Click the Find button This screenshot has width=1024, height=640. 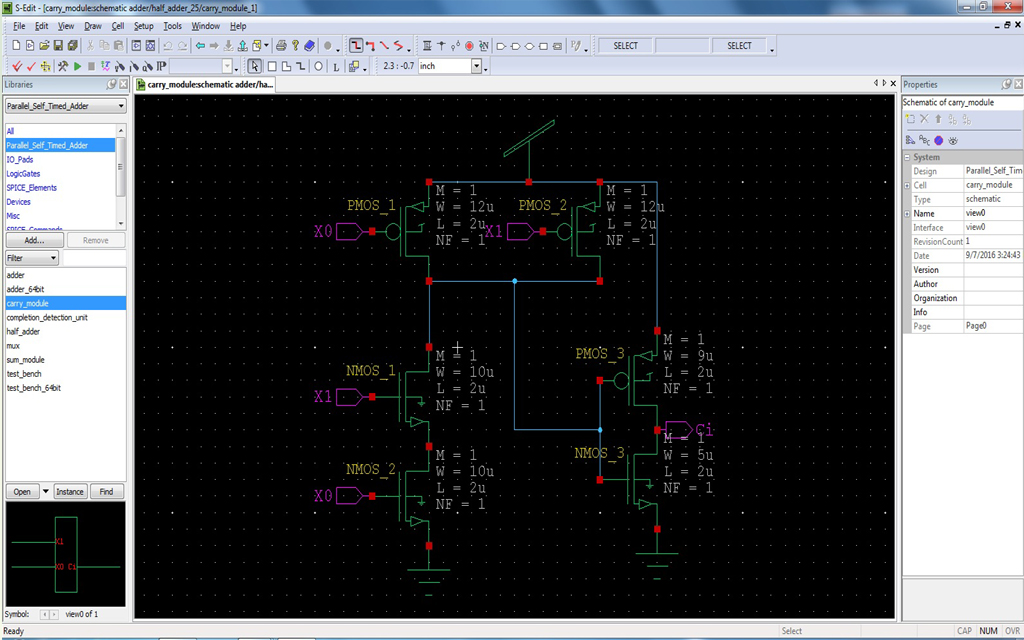106,492
